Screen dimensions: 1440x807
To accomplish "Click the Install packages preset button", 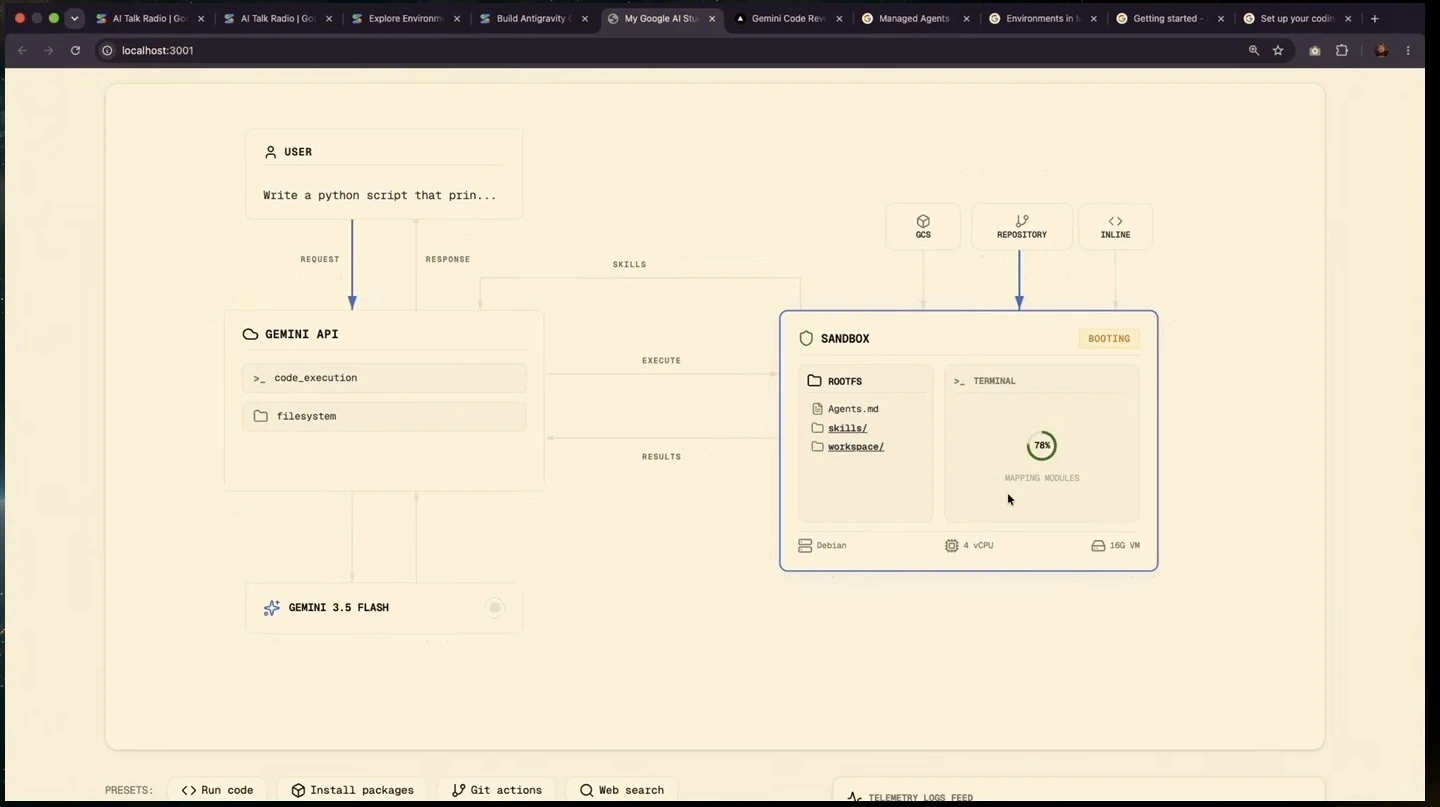I will coord(352,790).
